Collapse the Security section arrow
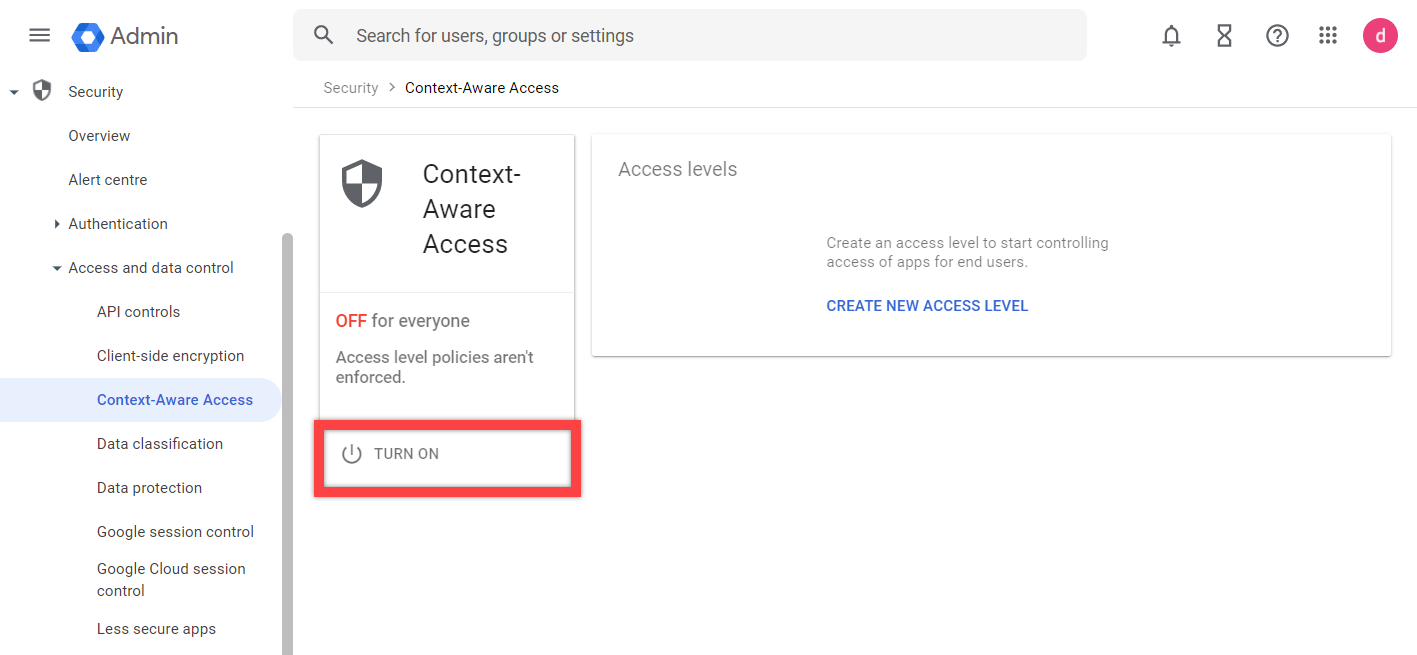The width and height of the screenshot is (1417, 655). [x=14, y=92]
